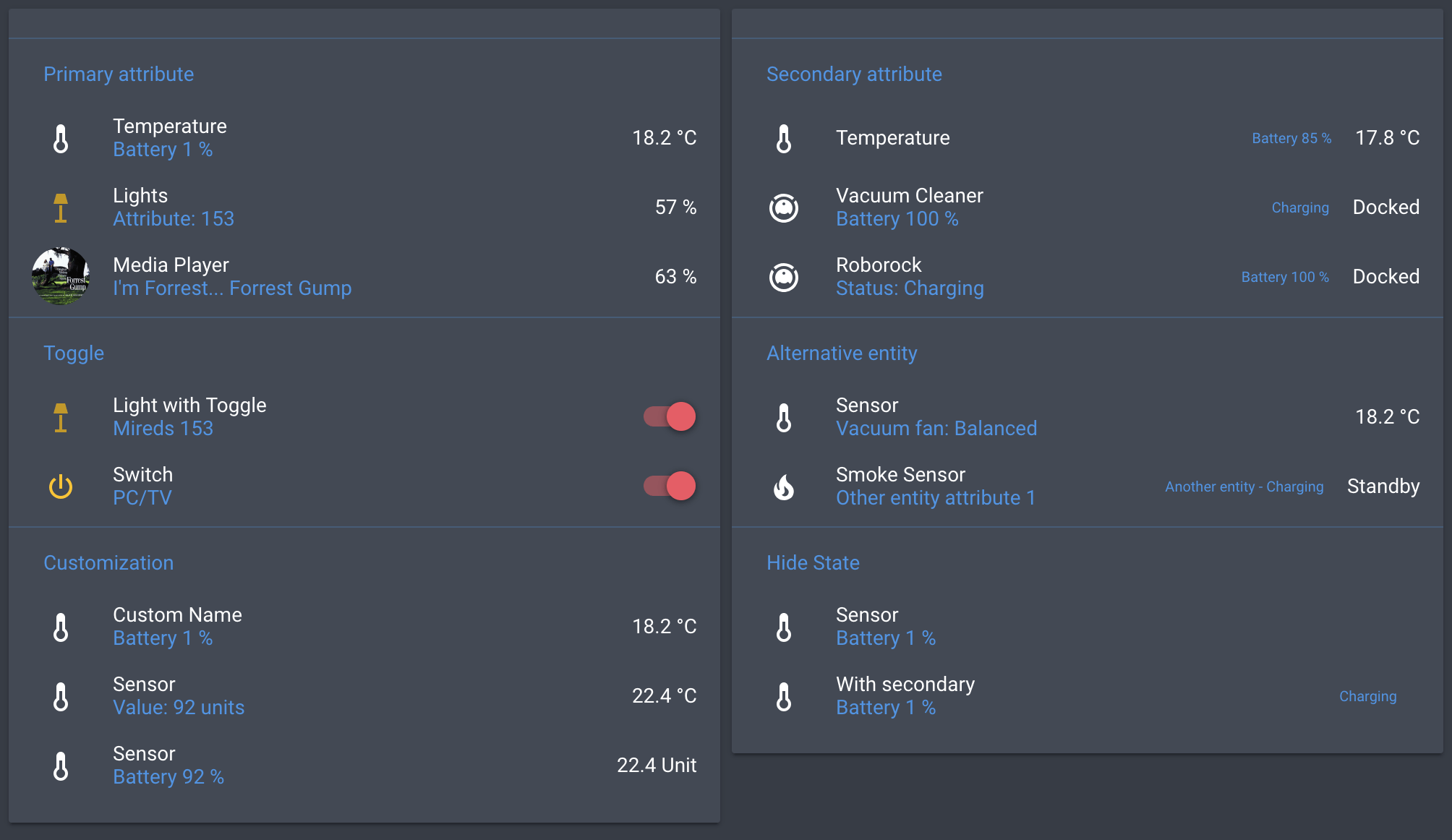Click the thermometer icon beside With secondary
This screenshot has height=840, width=1452.
[x=785, y=695]
